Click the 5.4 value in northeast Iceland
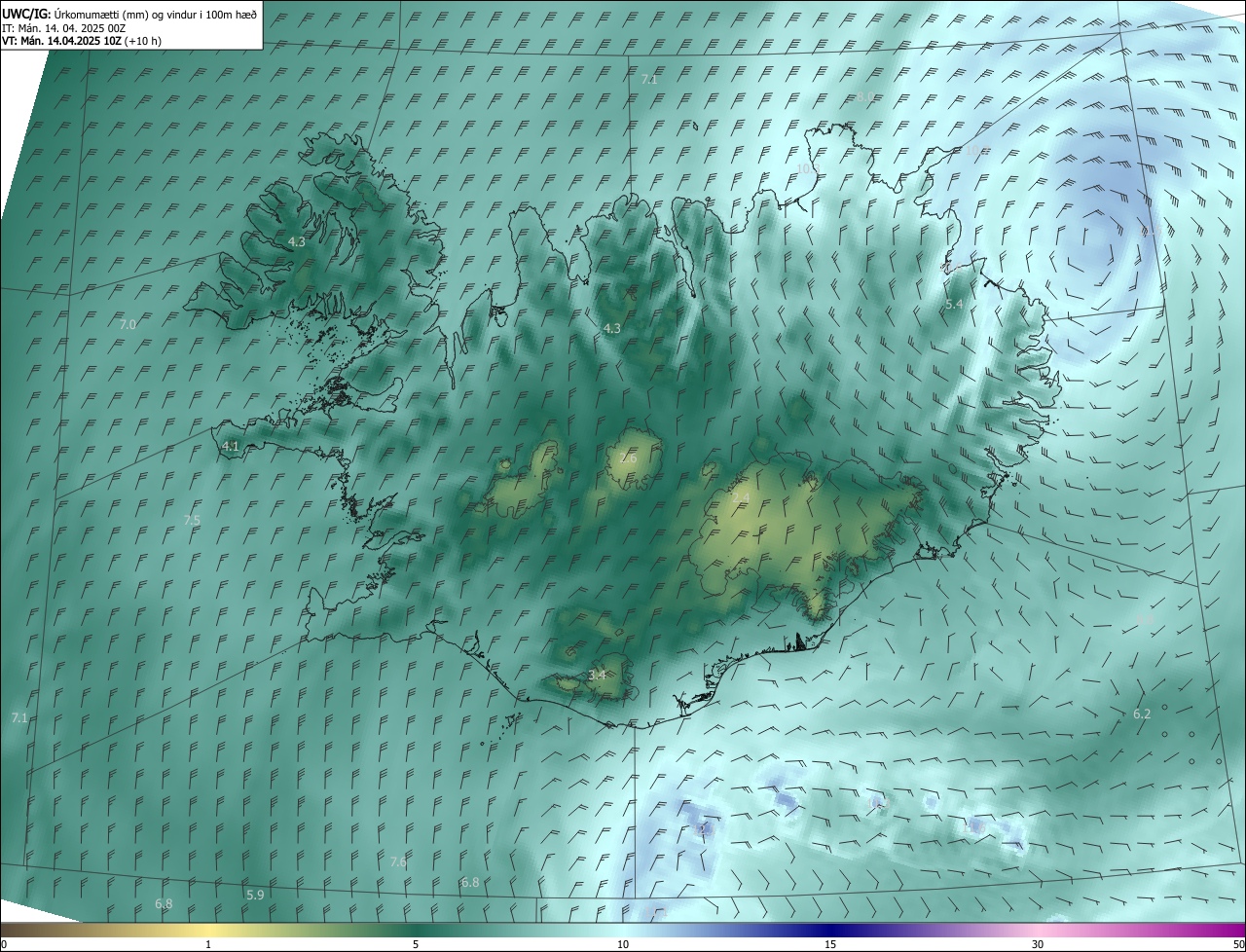Viewport: 1246px width, 952px height. tap(954, 305)
